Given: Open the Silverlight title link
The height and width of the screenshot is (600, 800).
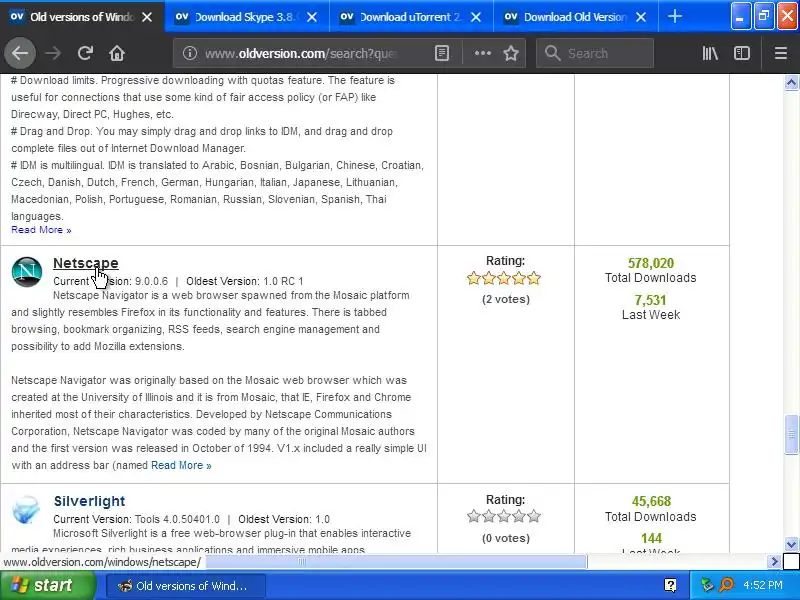Looking at the screenshot, I should pyautogui.click(x=89, y=501).
